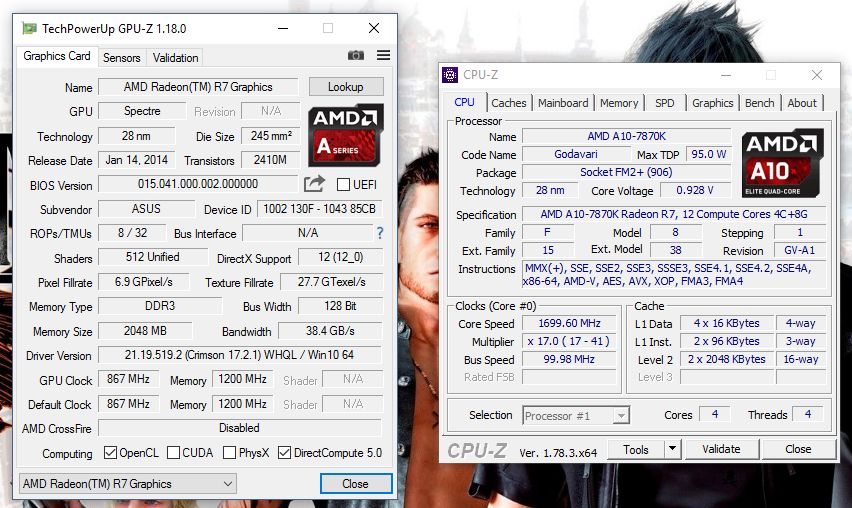Screen dimensions: 852x508
Task: Switch to the Validation tab in GPU-Z
Action: 175,58
